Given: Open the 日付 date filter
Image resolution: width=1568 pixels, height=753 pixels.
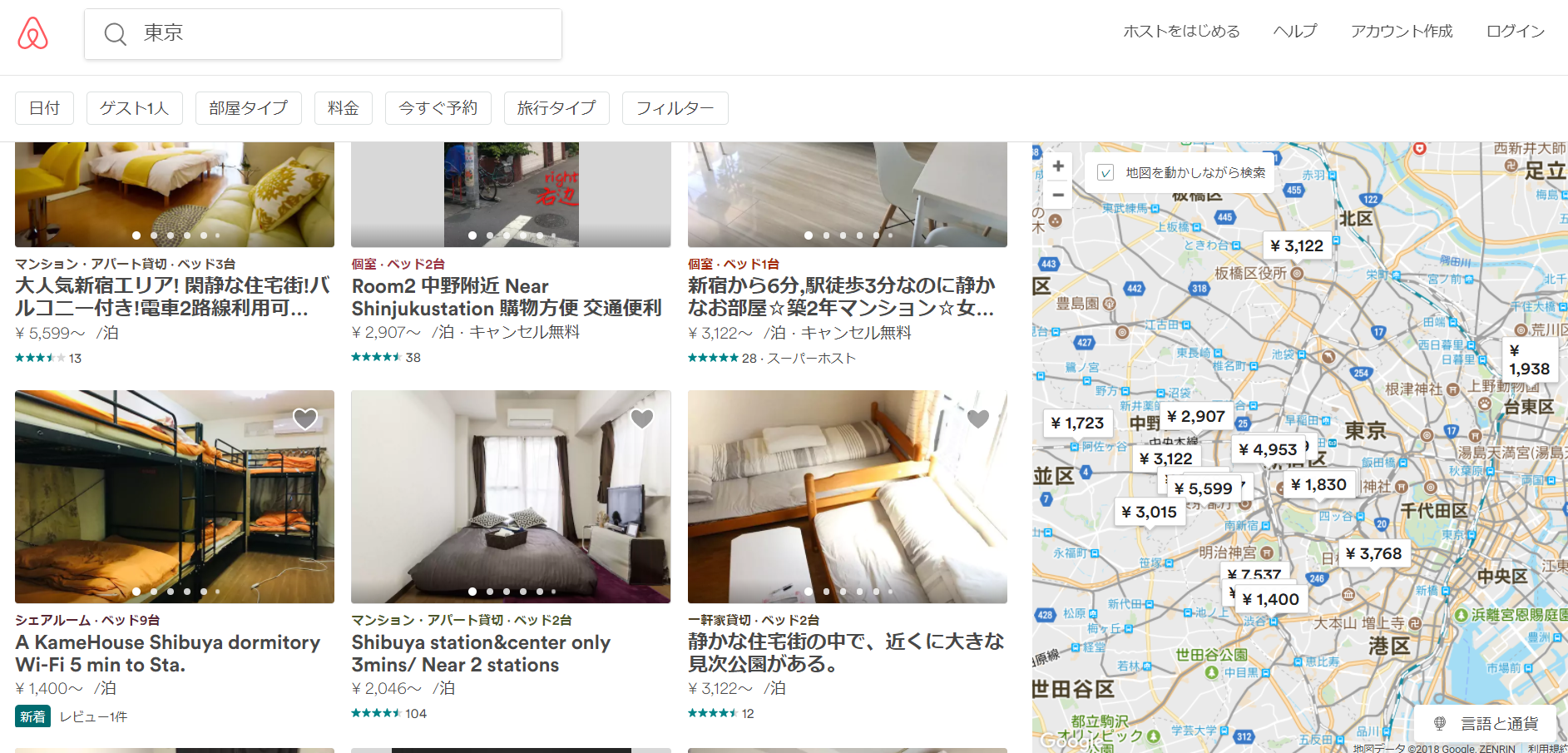Looking at the screenshot, I should (44, 108).
